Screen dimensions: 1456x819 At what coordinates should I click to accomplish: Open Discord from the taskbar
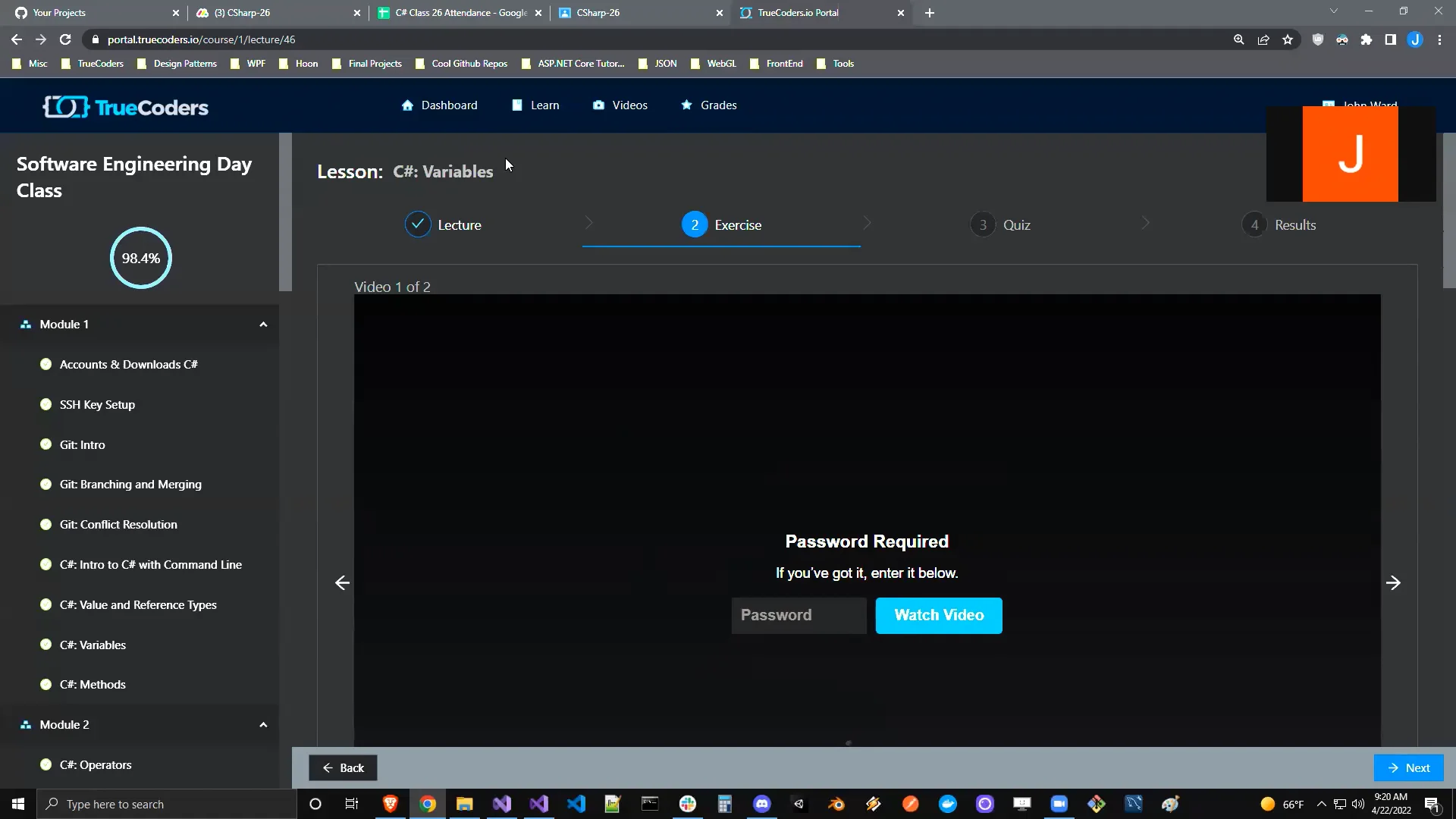coord(762,804)
